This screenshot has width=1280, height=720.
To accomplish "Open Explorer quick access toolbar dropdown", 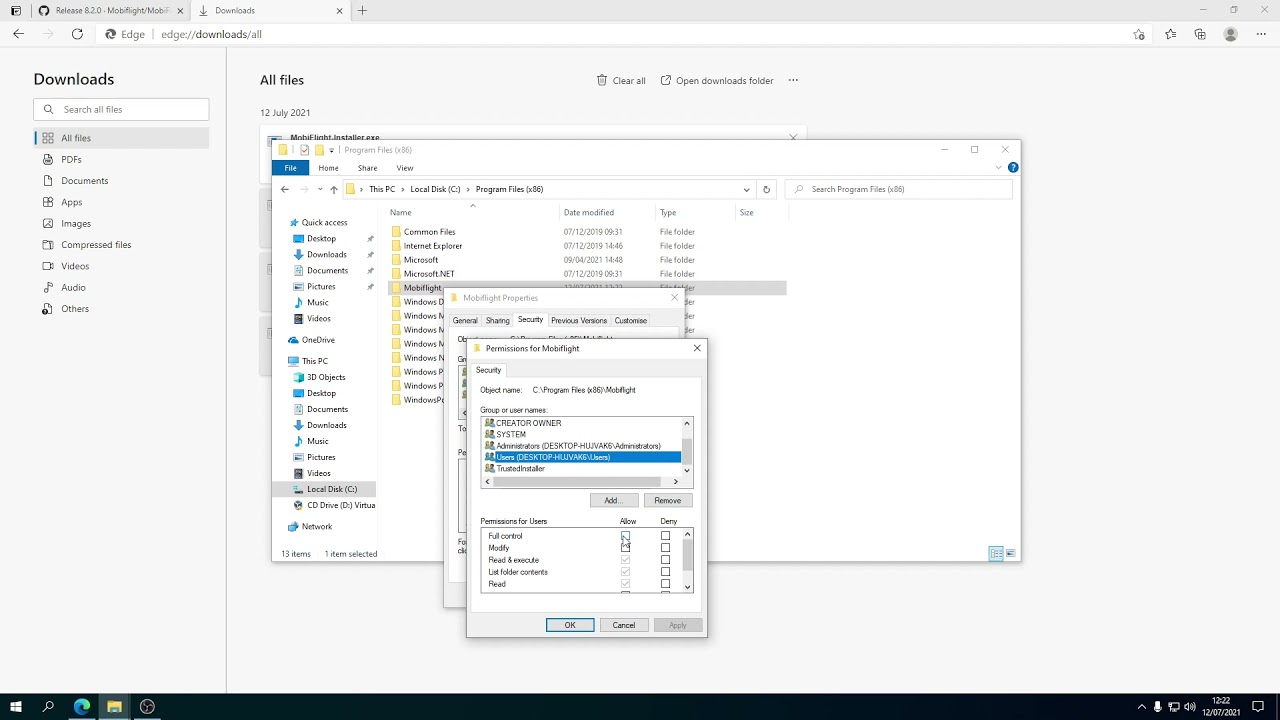I will click(331, 150).
